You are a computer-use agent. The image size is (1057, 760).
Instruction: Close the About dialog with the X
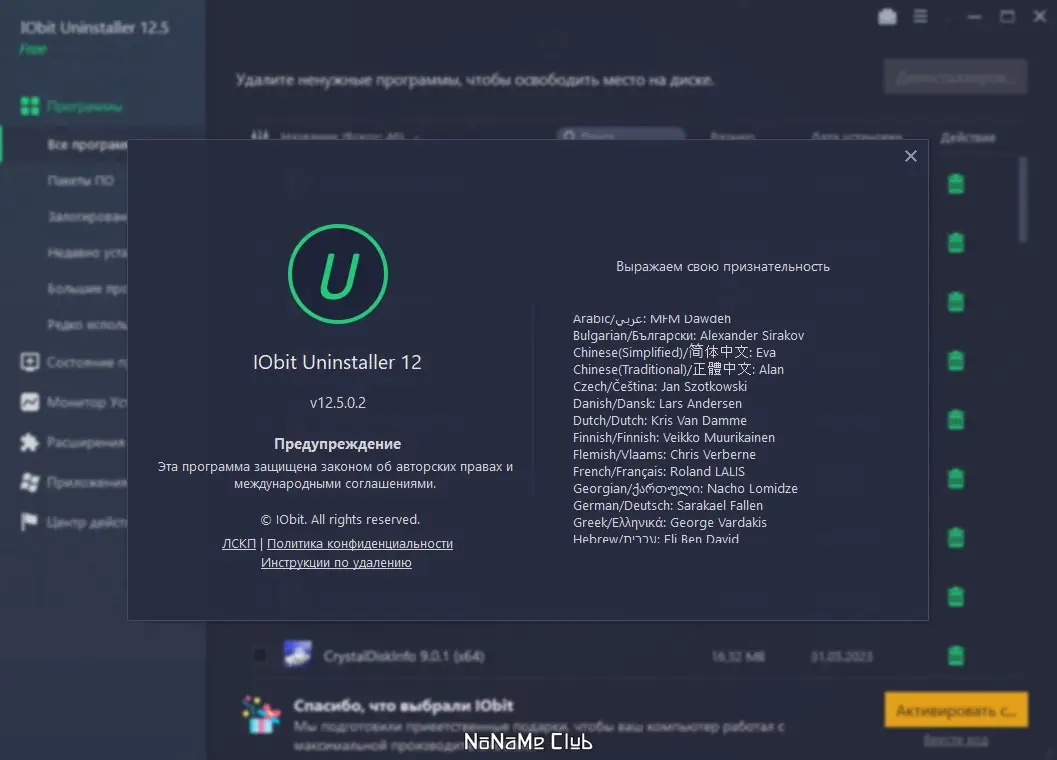tap(911, 156)
